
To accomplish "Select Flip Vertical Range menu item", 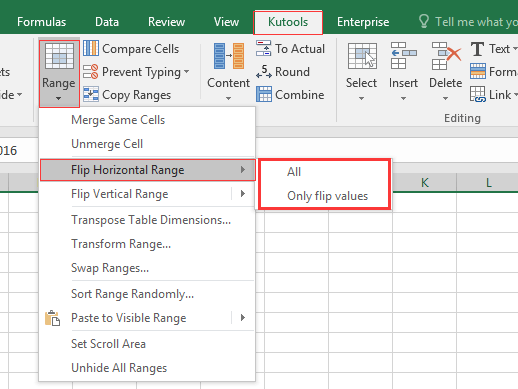I will (147, 194).
